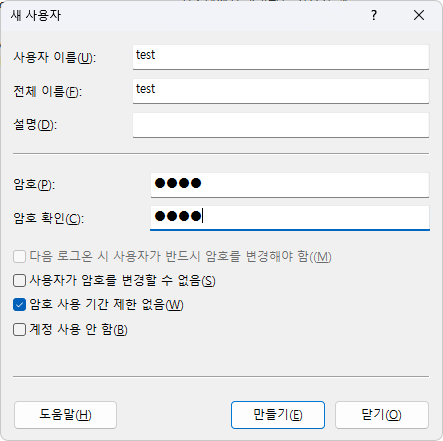
Task: Click the 새 사용자 title bar text
Action: point(36,15)
